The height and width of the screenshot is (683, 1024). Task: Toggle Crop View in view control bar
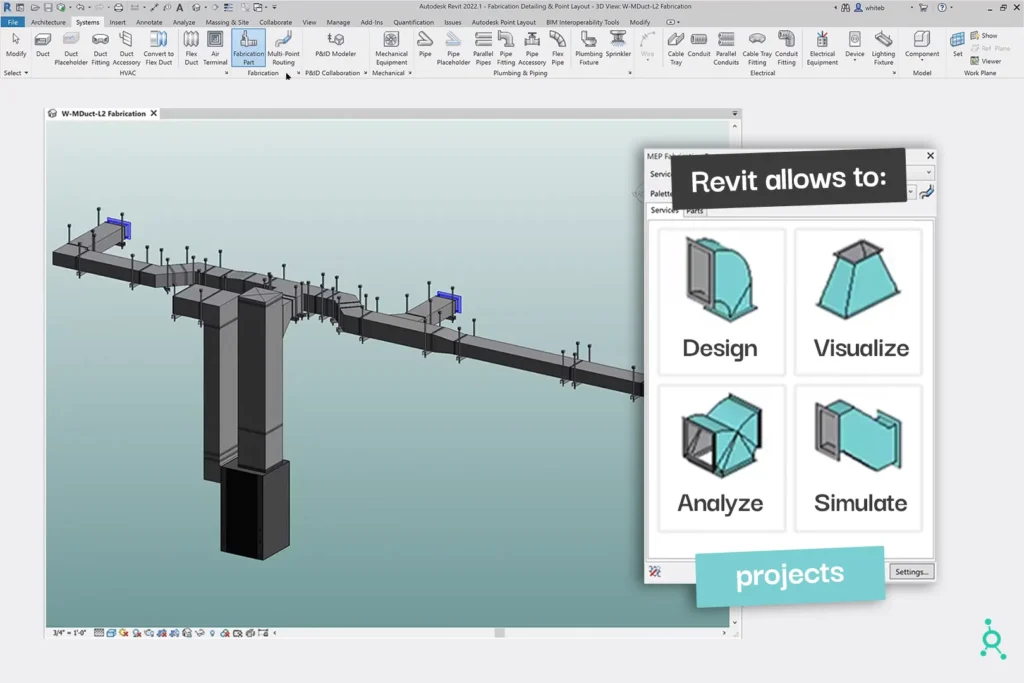[161, 633]
